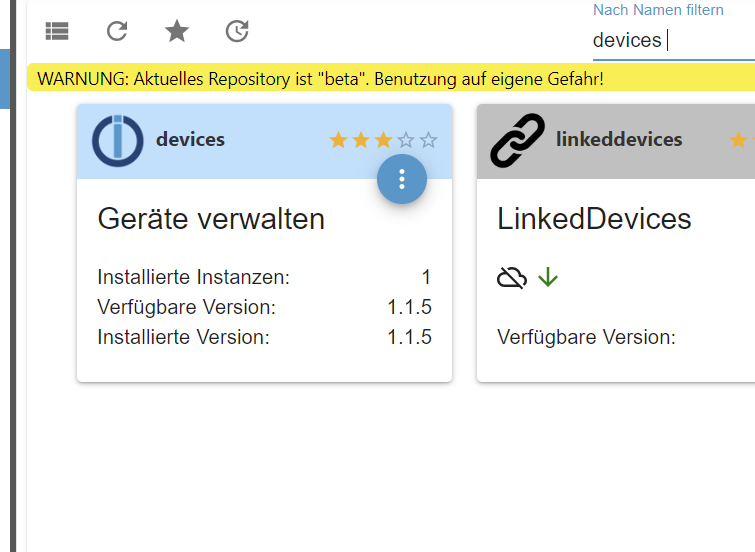Screen dimensions: 755x552
Task: Click the refresh adapter list icon
Action: pyautogui.click(x=117, y=32)
